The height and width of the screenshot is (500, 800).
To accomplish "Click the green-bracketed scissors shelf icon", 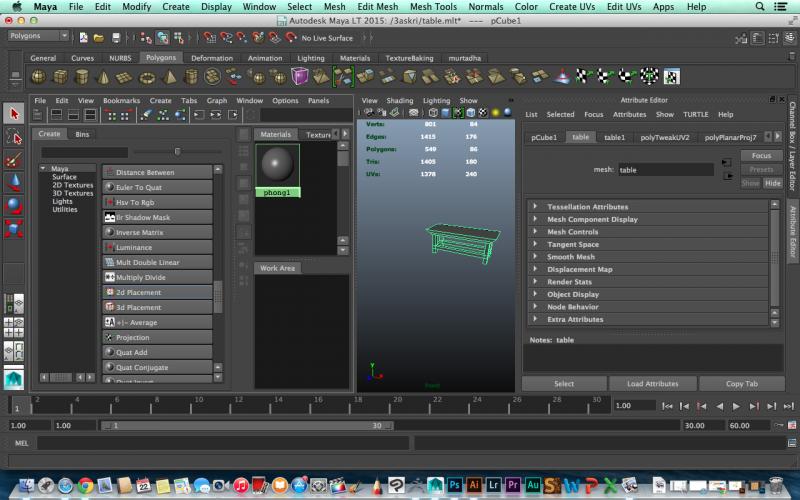I will pyautogui.click(x=343, y=77).
